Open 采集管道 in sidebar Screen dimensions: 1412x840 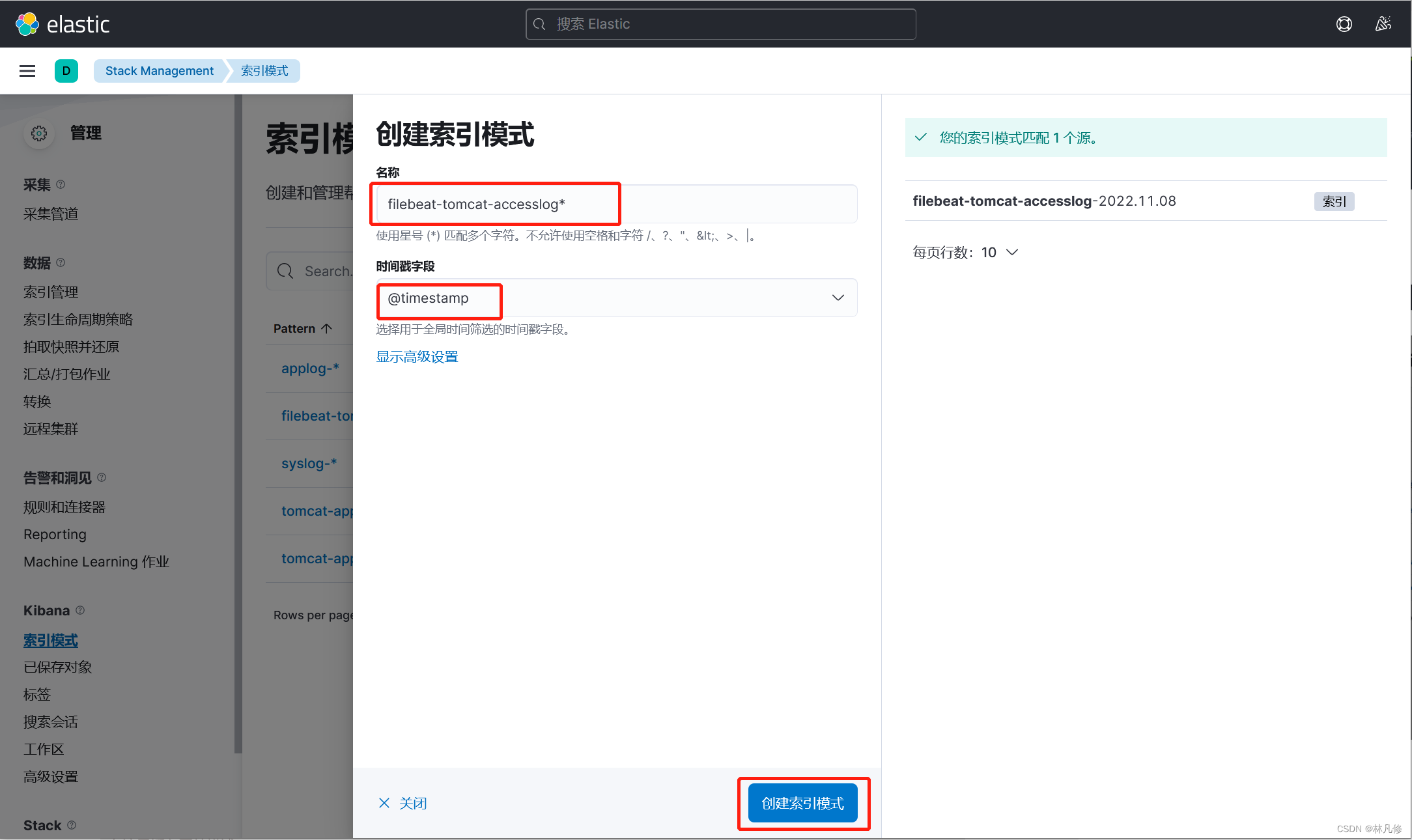click(51, 214)
